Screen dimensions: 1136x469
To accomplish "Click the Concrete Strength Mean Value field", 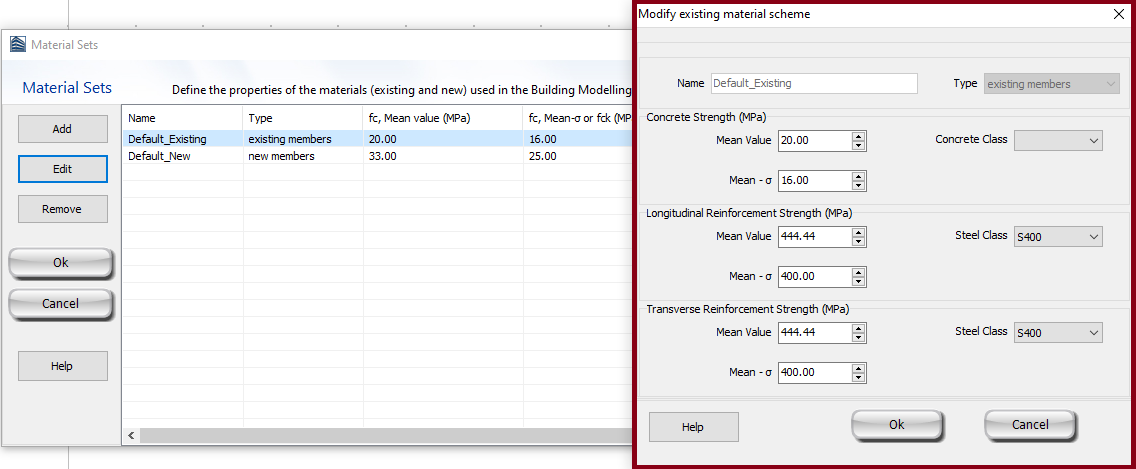I will (x=813, y=141).
